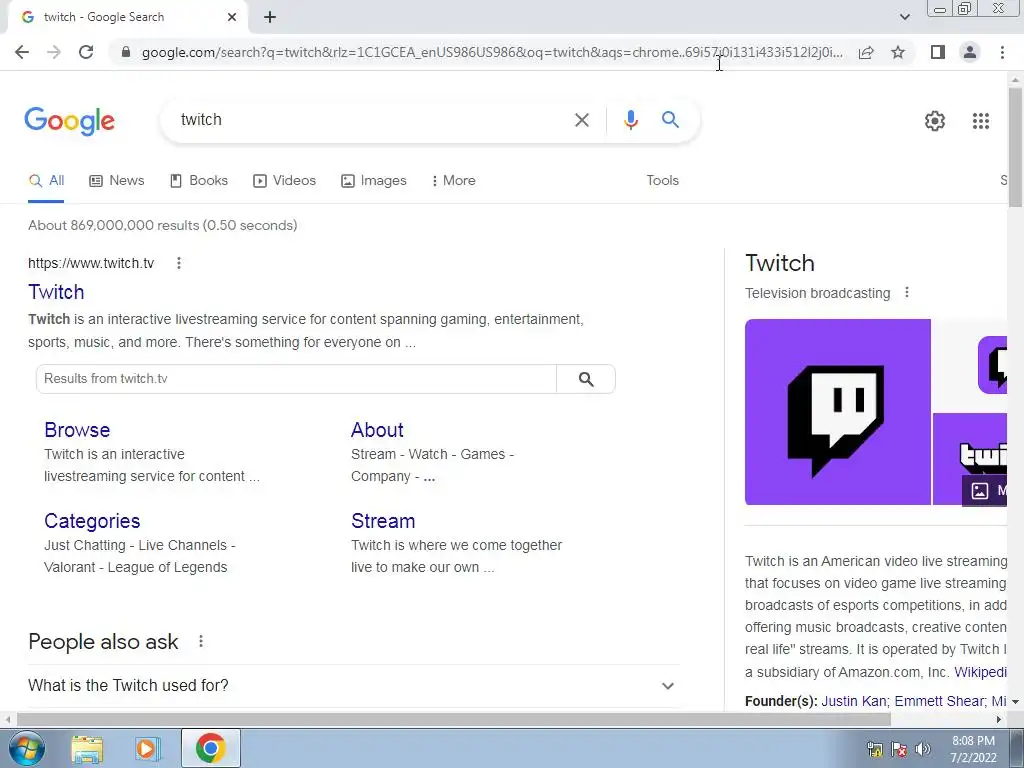Image resolution: width=1024 pixels, height=768 pixels.
Task: Open the Chrome side panel
Action: pyautogui.click(x=938, y=52)
